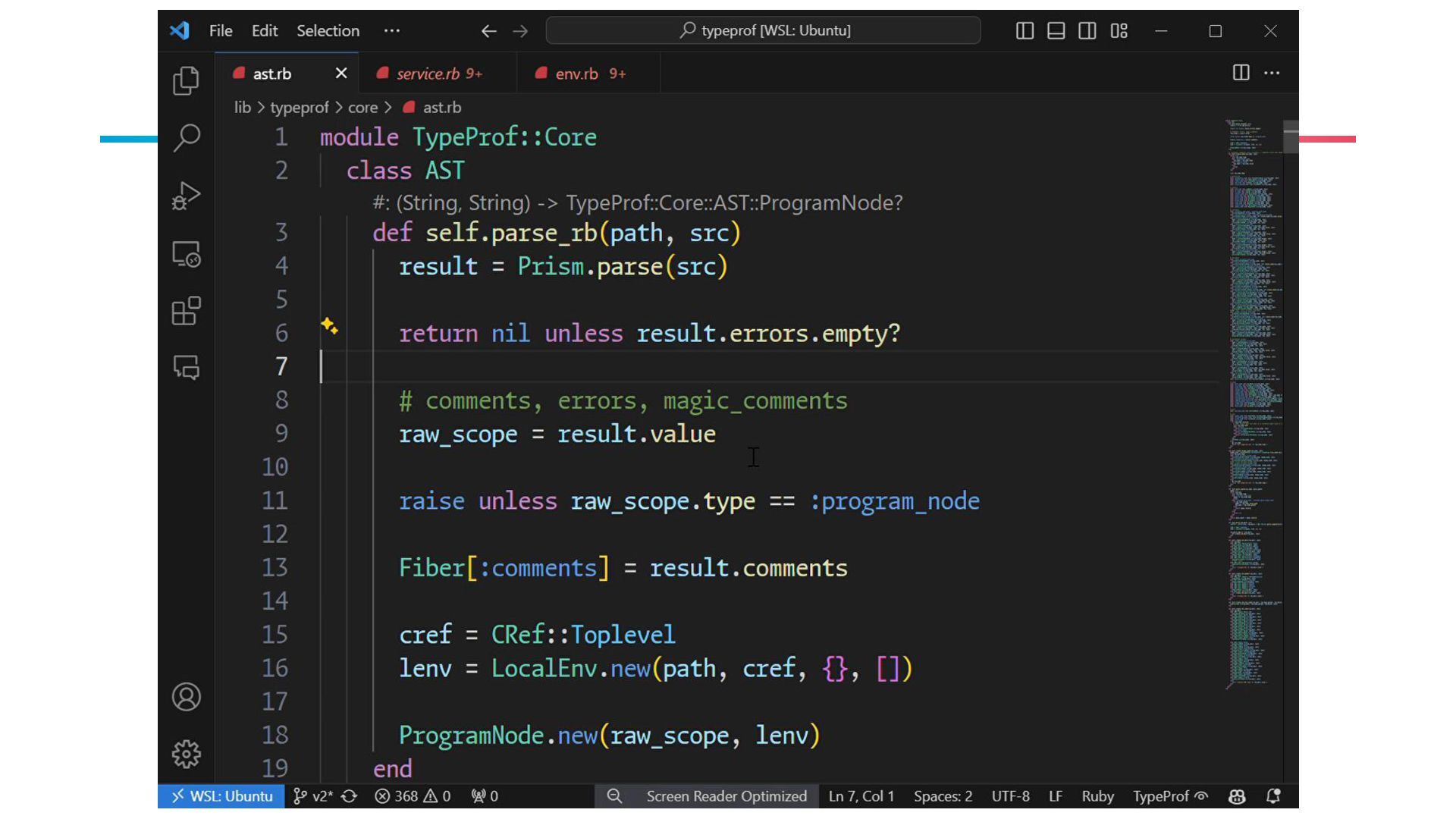Screen dimensions: 1456x819
Task: Open the editor more actions ellipsis
Action: tap(1272, 73)
